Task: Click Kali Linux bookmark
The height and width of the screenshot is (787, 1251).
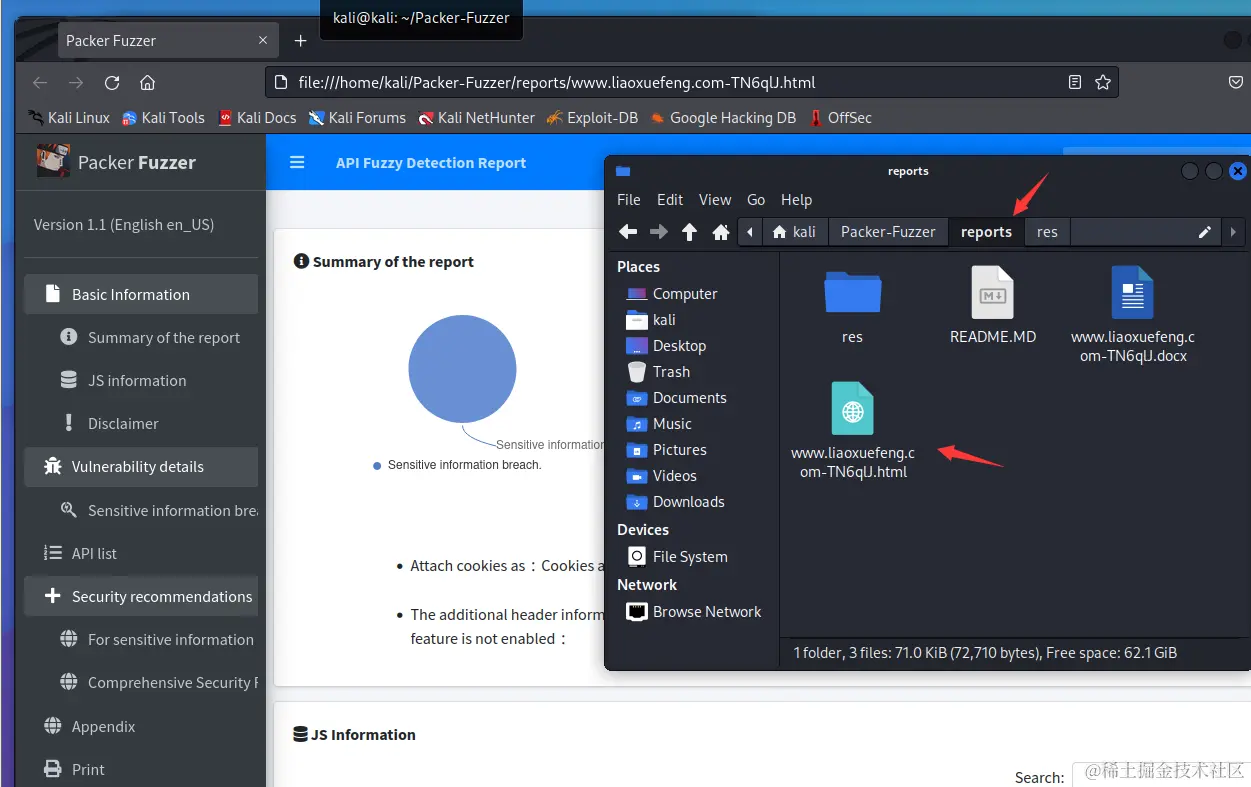Action: coord(69,118)
